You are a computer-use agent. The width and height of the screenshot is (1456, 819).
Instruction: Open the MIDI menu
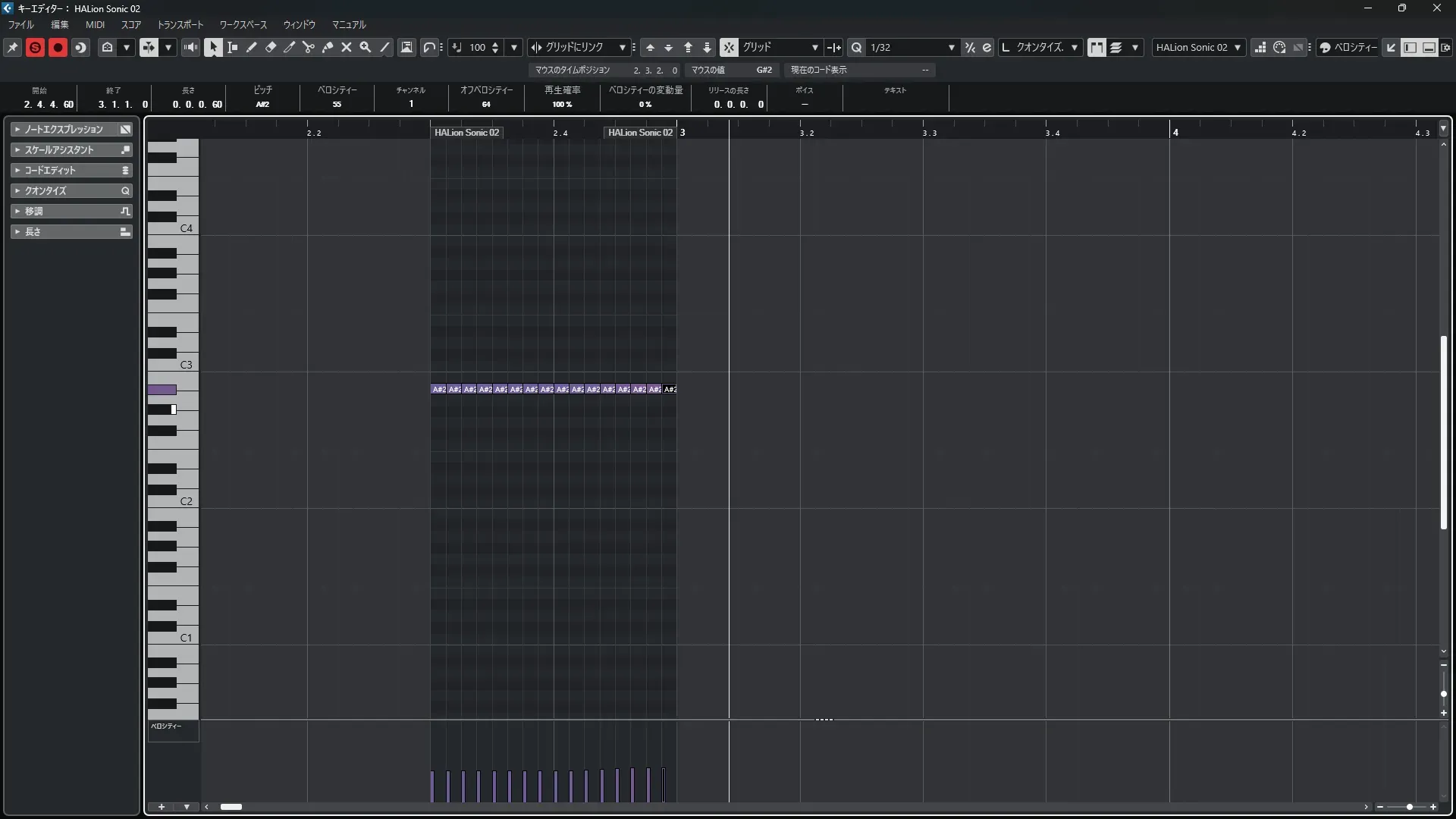point(95,24)
